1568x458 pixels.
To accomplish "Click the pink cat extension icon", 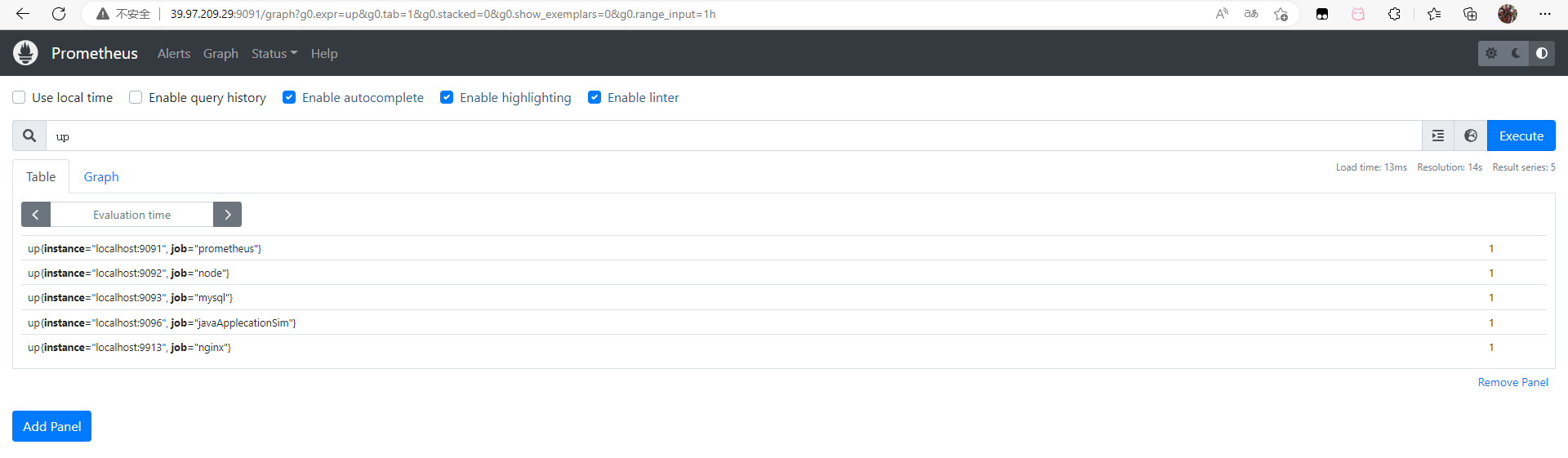I will point(1358,14).
